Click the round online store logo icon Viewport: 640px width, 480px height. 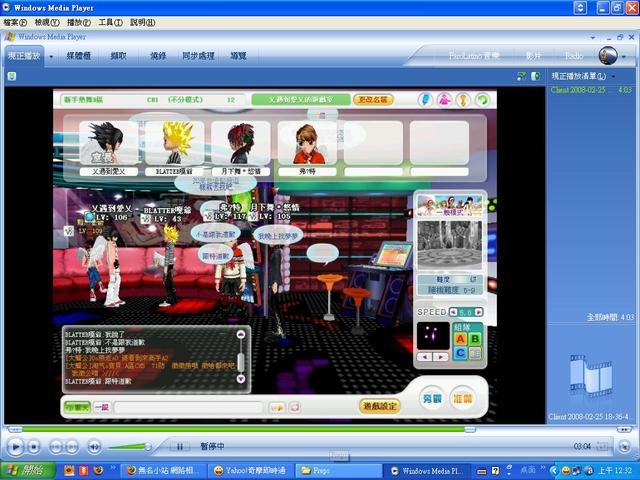pyautogui.click(x=608, y=56)
